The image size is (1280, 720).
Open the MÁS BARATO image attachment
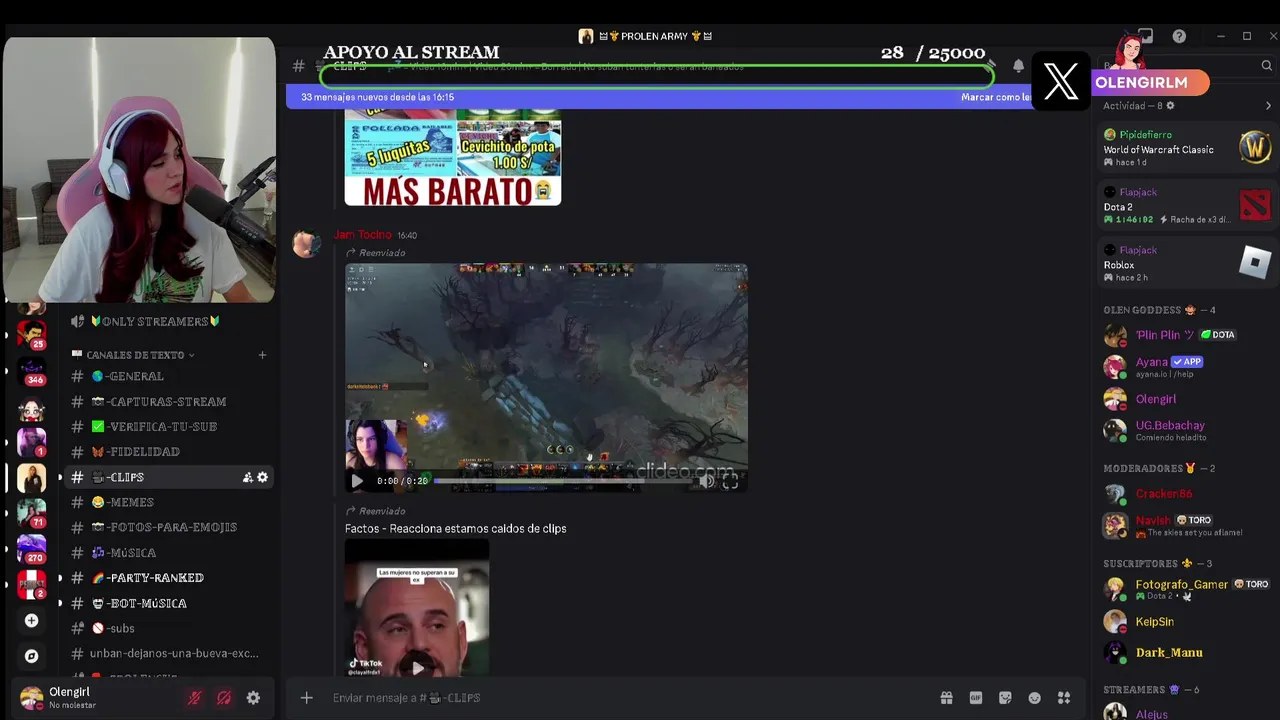point(453,158)
